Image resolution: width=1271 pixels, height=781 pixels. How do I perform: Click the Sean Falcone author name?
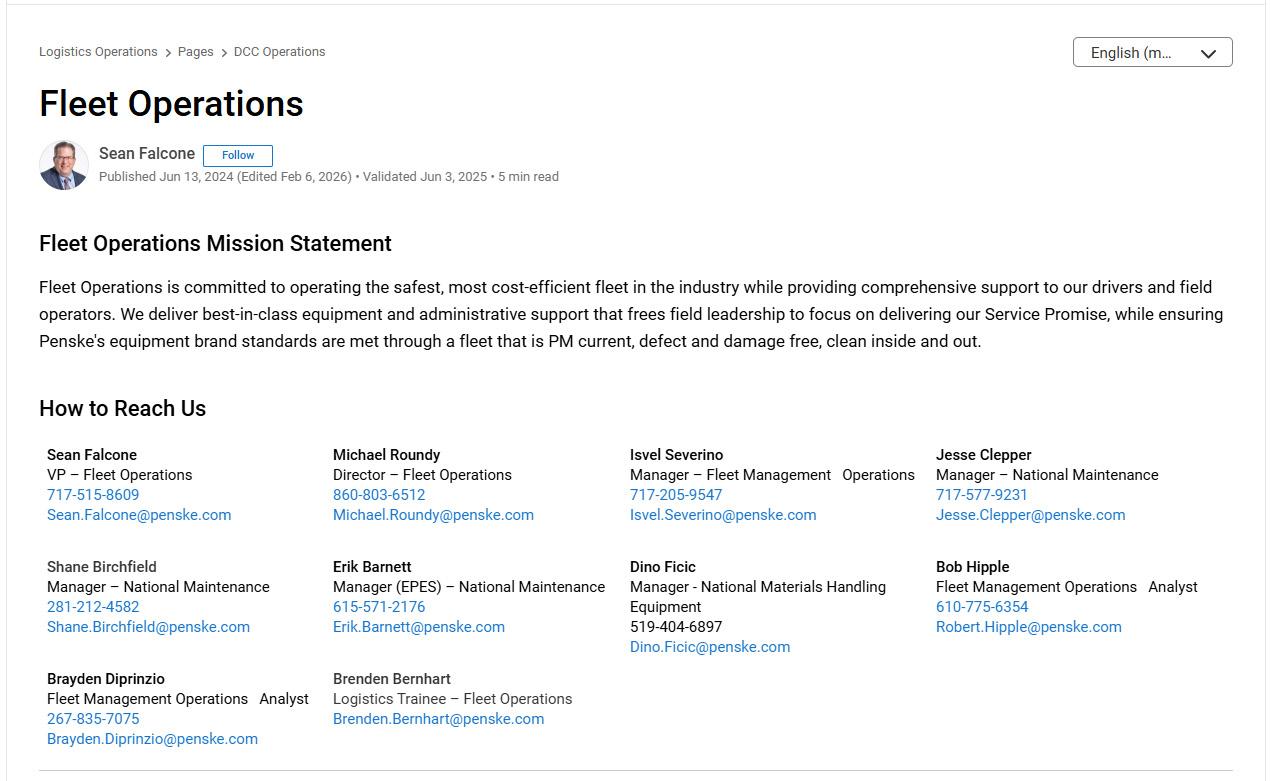click(147, 154)
